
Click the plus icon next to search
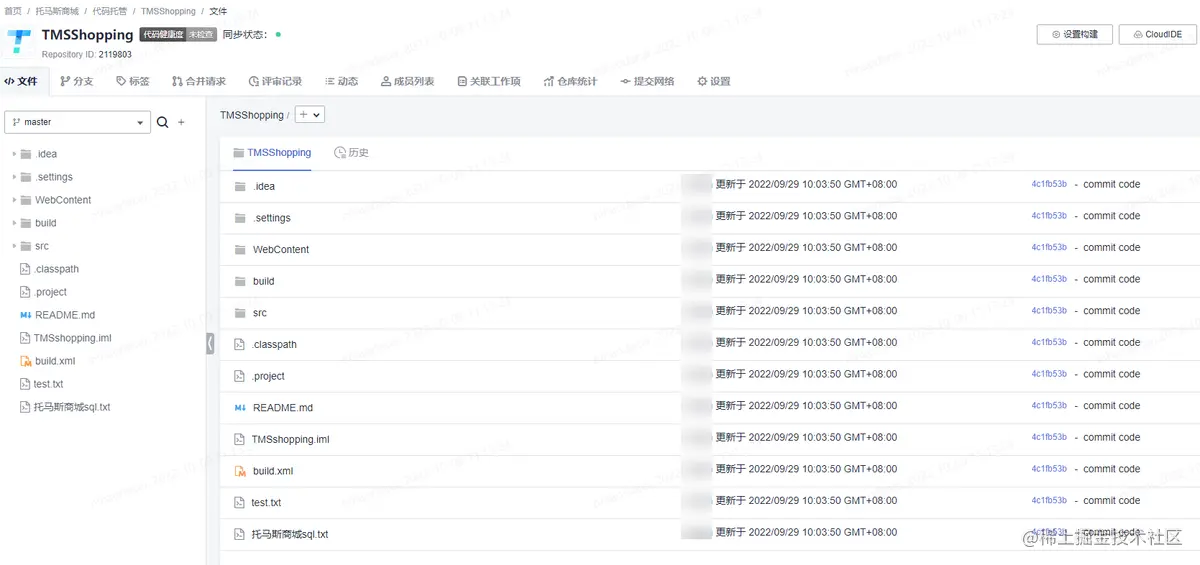pos(181,122)
